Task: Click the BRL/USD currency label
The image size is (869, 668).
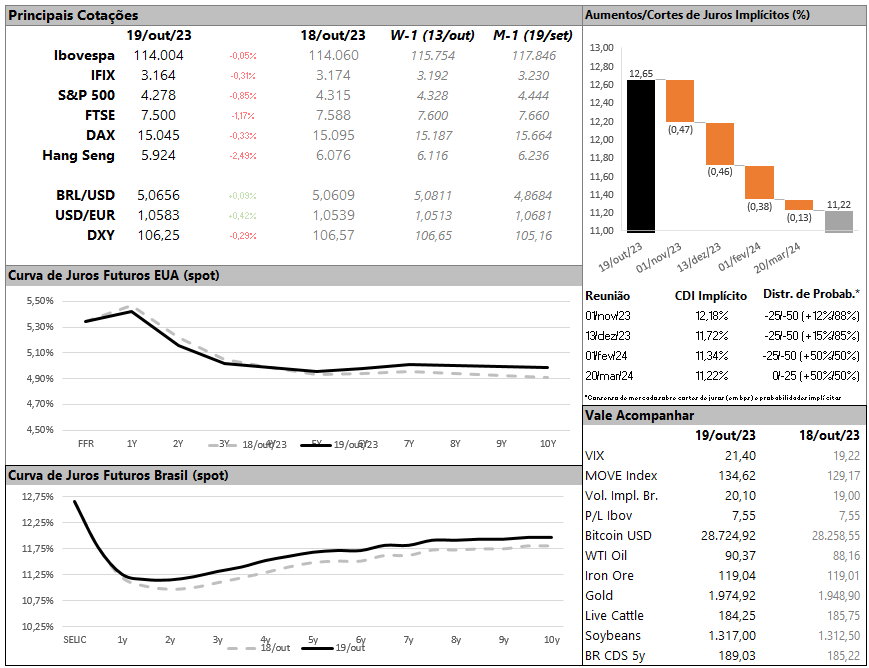Action: click(85, 196)
